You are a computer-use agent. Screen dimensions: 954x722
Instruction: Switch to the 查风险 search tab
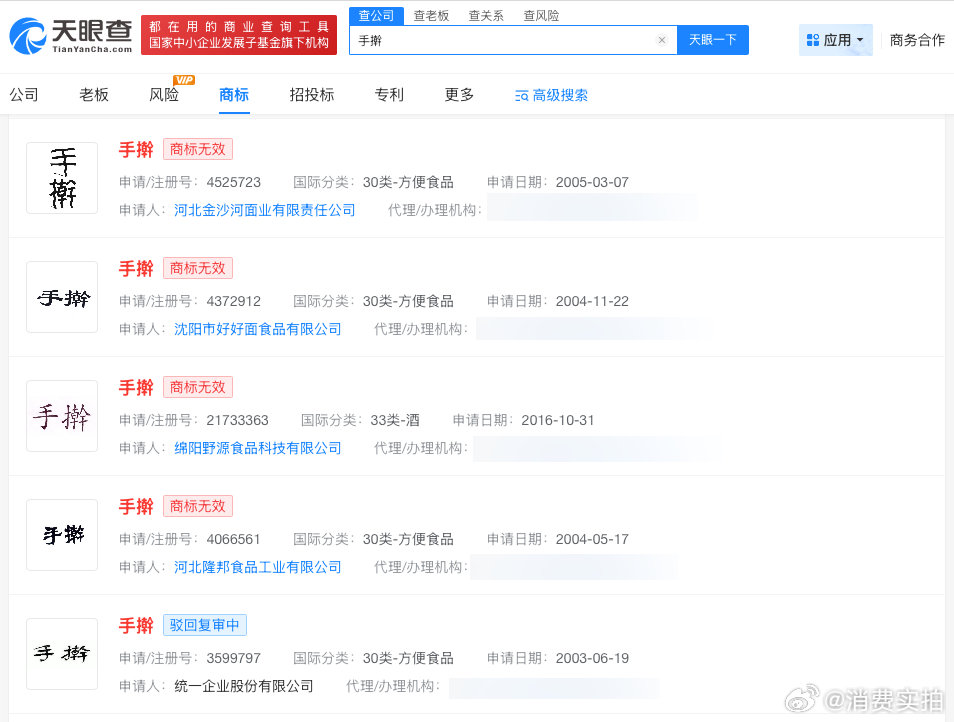click(x=541, y=16)
